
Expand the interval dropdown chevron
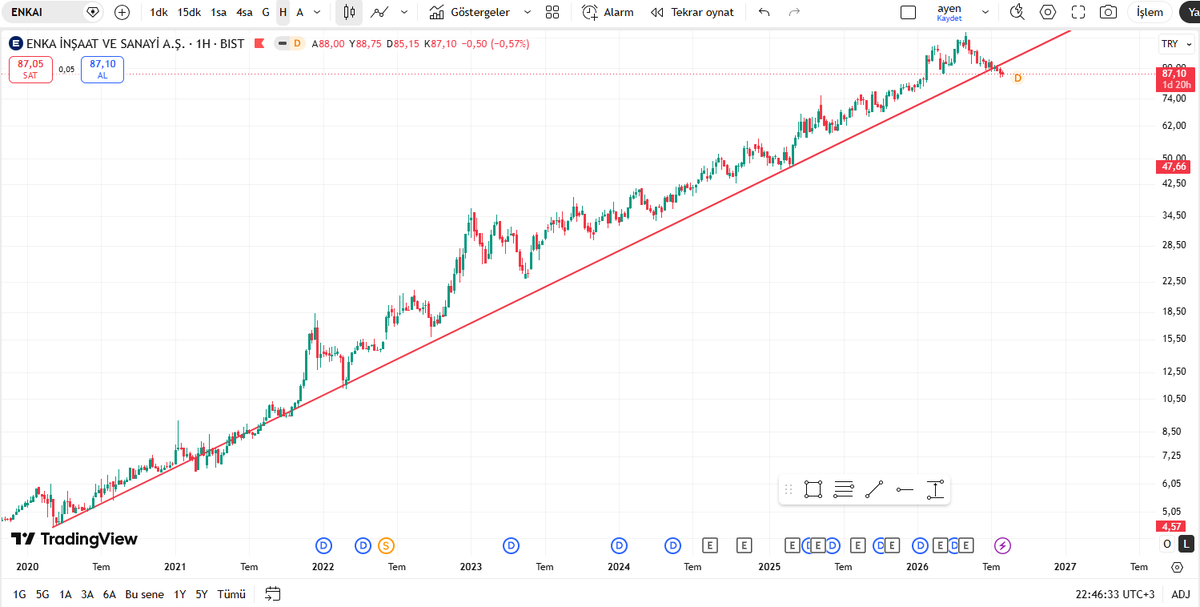pyautogui.click(x=317, y=12)
